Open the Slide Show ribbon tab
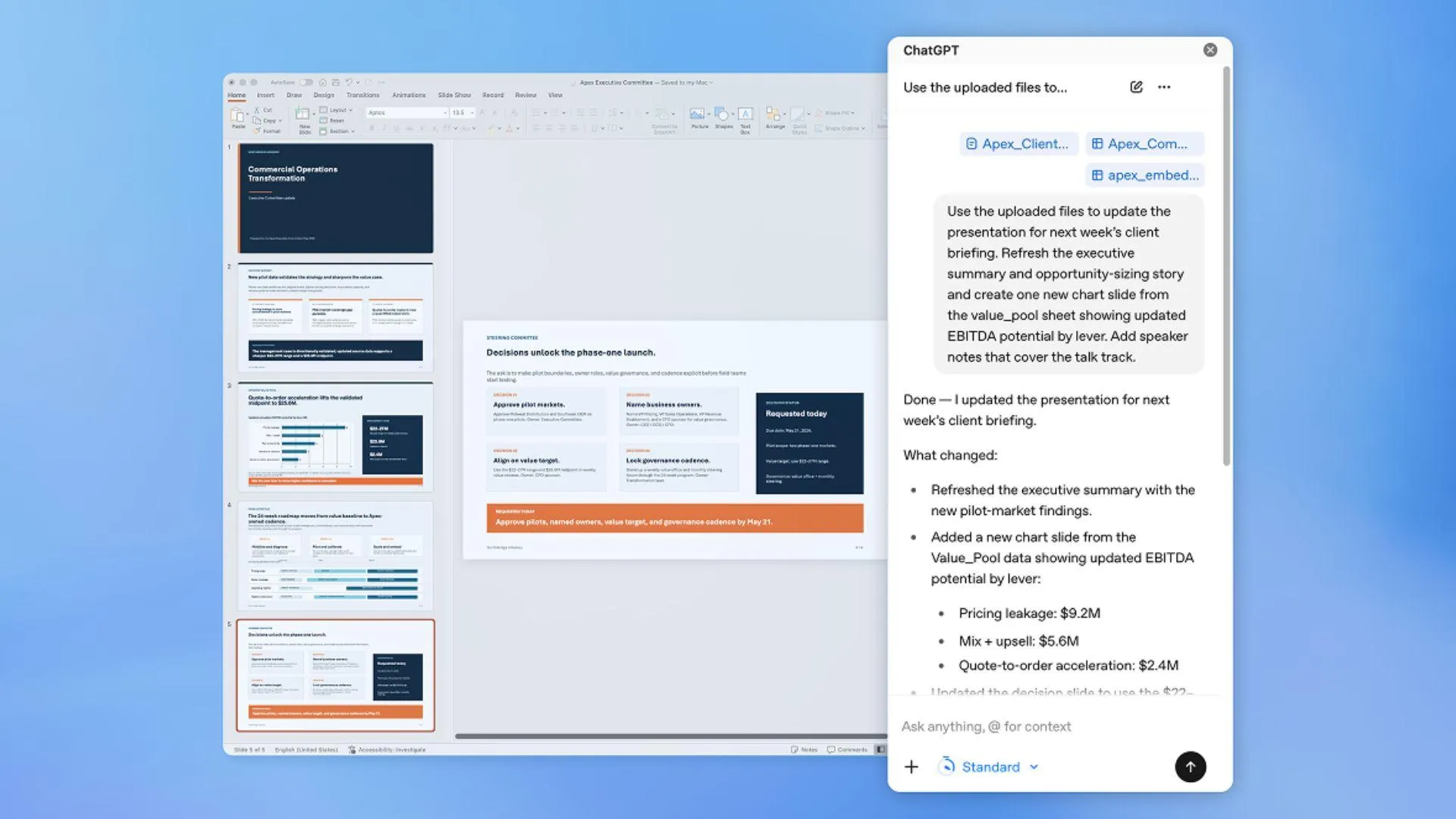 pyautogui.click(x=454, y=96)
